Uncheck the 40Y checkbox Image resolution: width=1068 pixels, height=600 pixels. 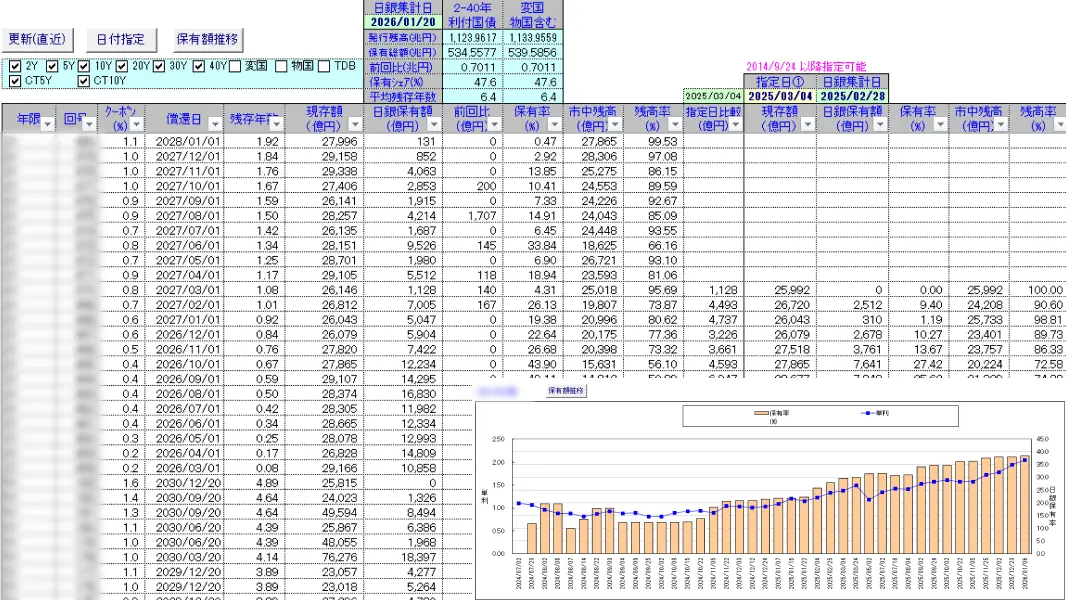199,66
